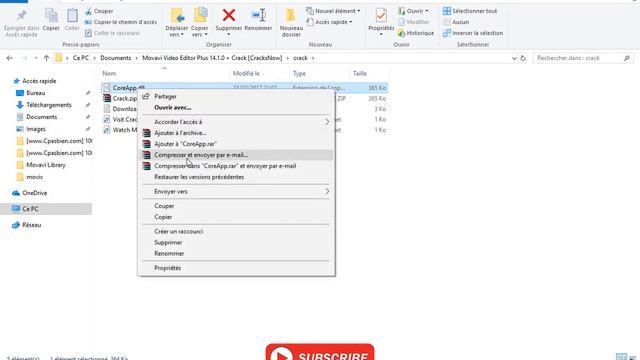640x360 pixels.
Task: Click Ouvrir in the ribbon
Action: point(413,11)
